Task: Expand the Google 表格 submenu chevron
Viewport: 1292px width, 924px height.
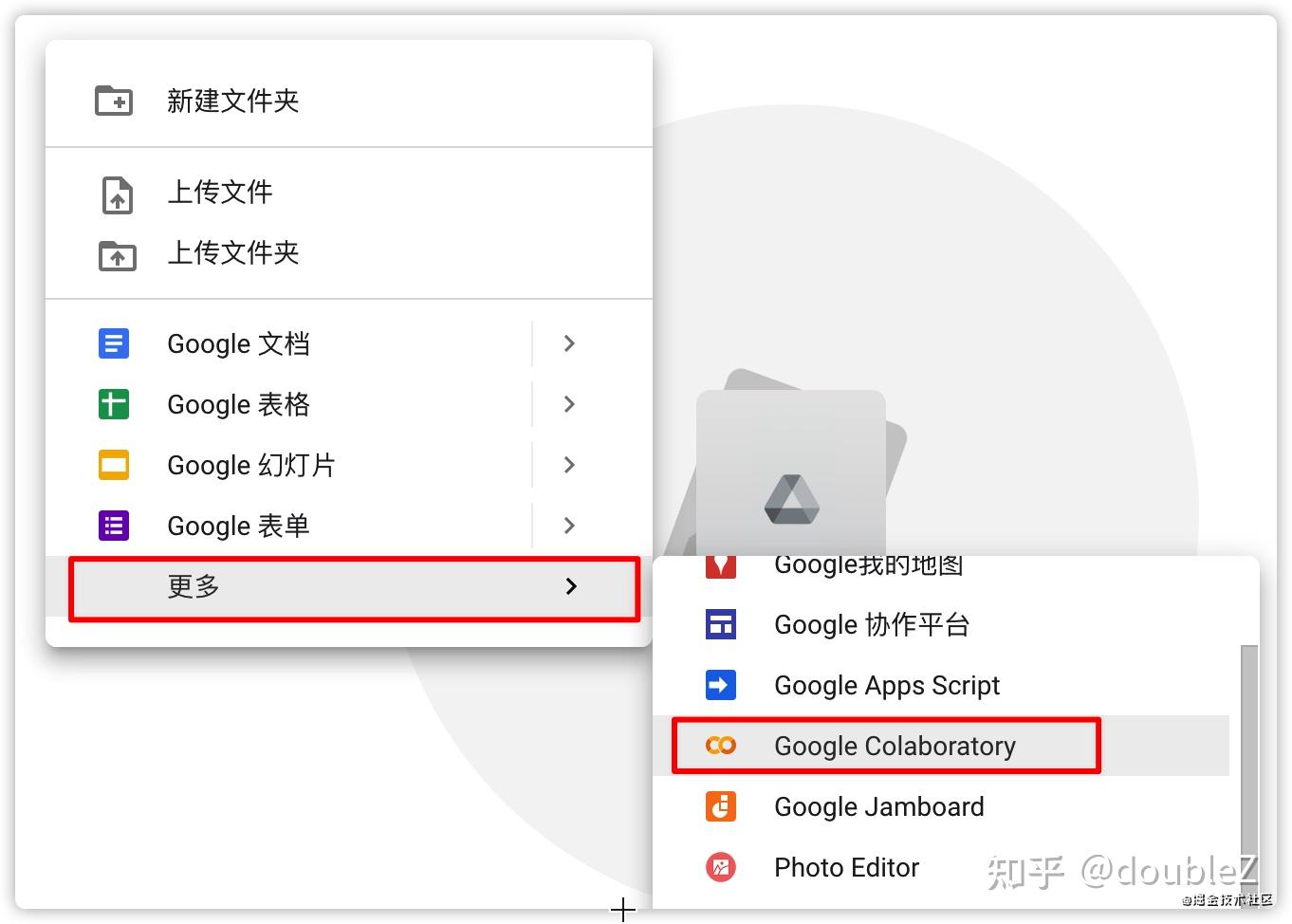Action: click(x=567, y=404)
